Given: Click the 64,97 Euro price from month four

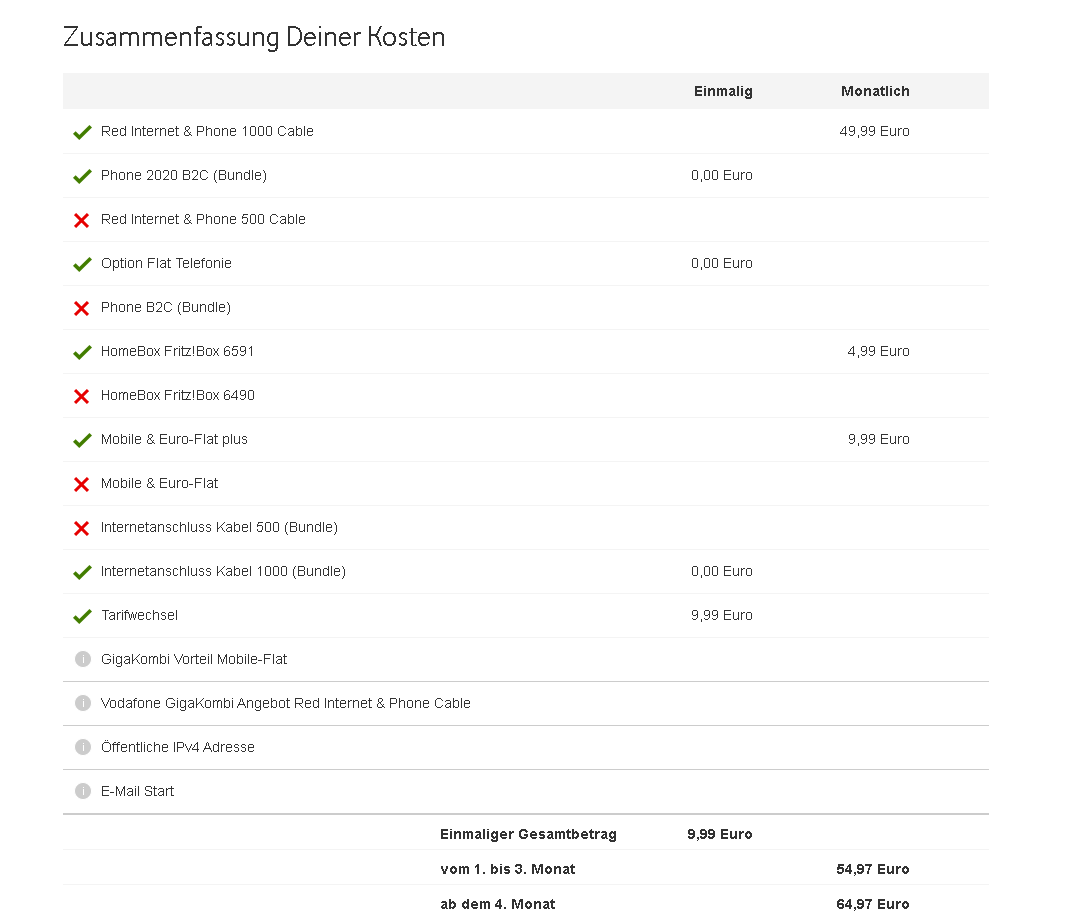Looking at the screenshot, I should tap(873, 904).
